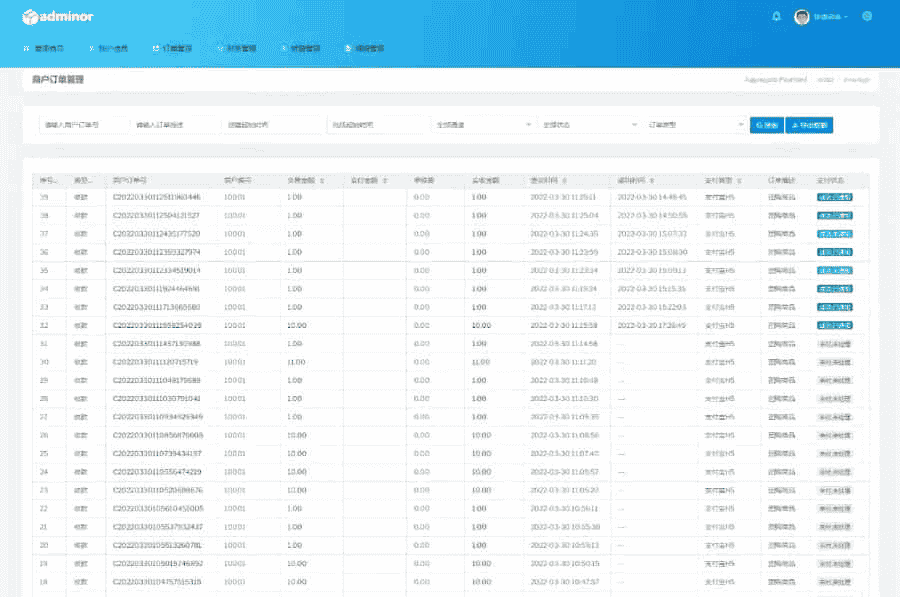Open the notification bell
This screenshot has height=597, width=900.
pos(777,16)
